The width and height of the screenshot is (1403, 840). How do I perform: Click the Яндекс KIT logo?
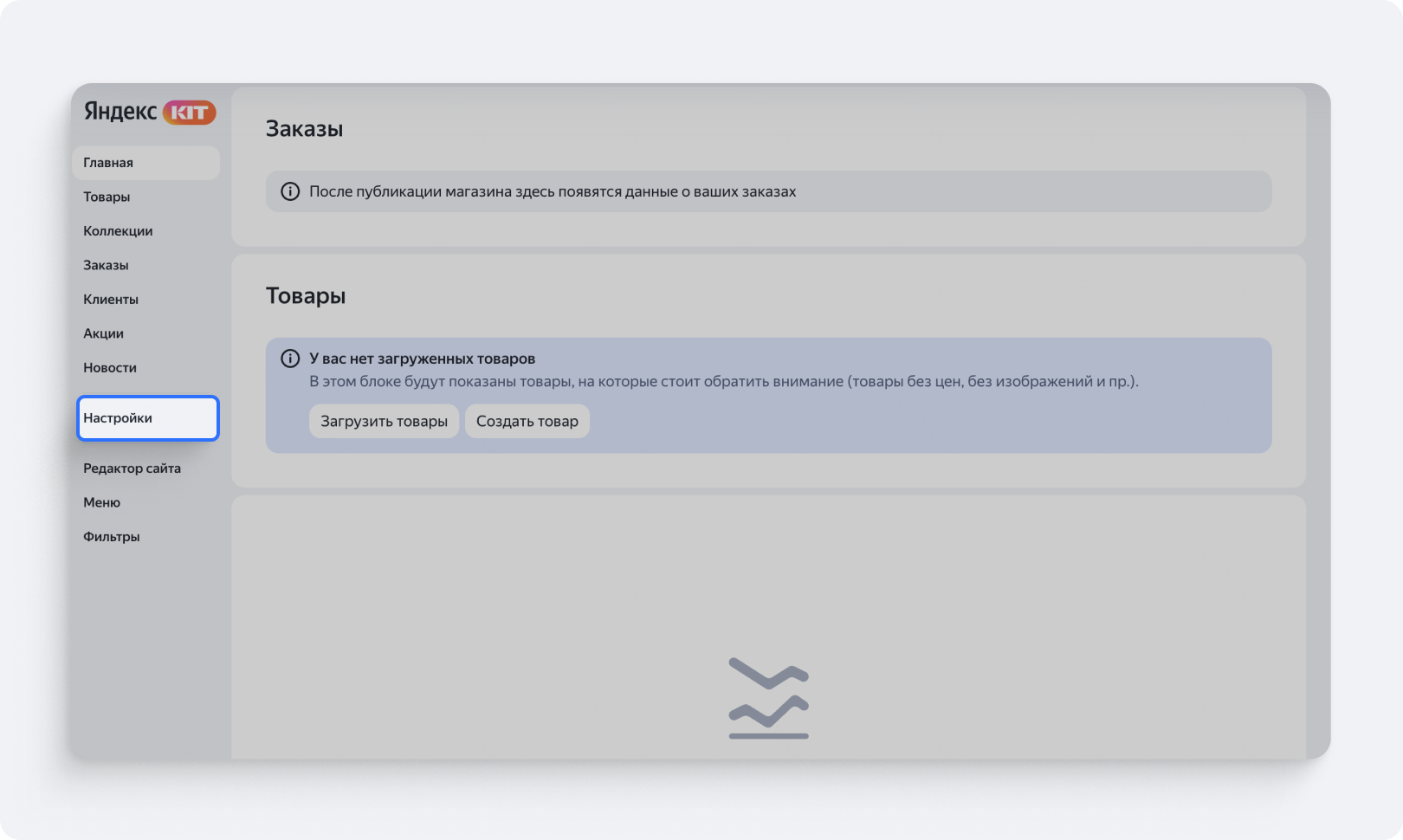click(149, 112)
